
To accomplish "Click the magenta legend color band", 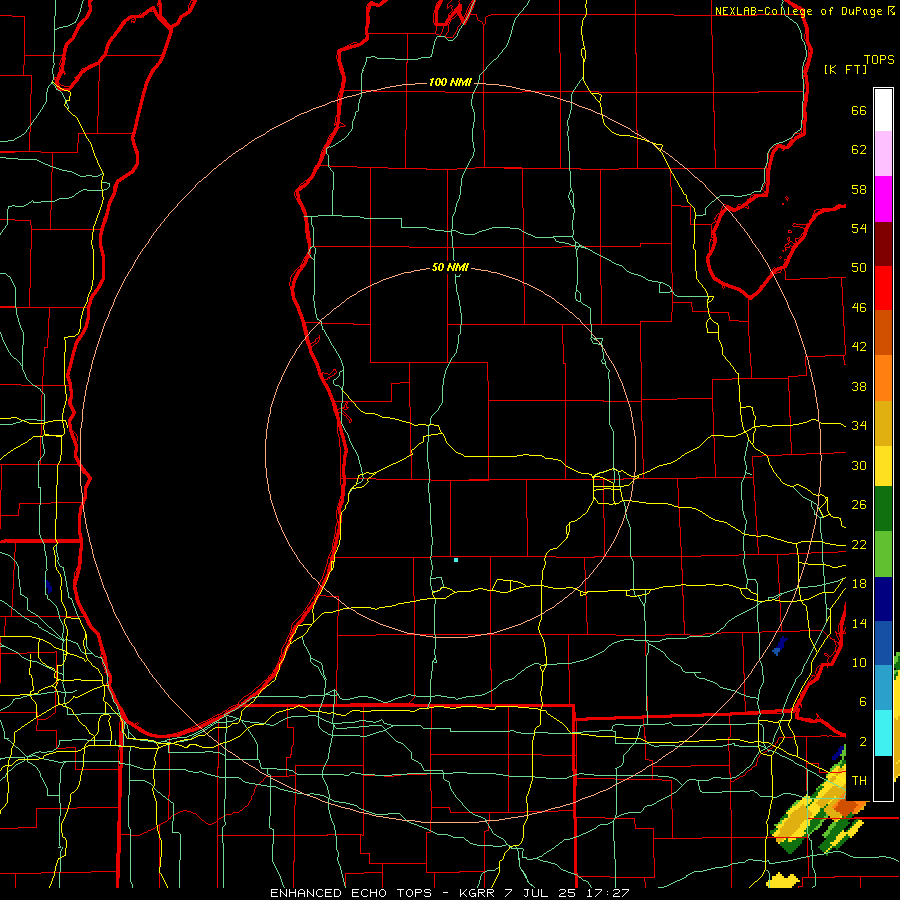I will 883,199.
